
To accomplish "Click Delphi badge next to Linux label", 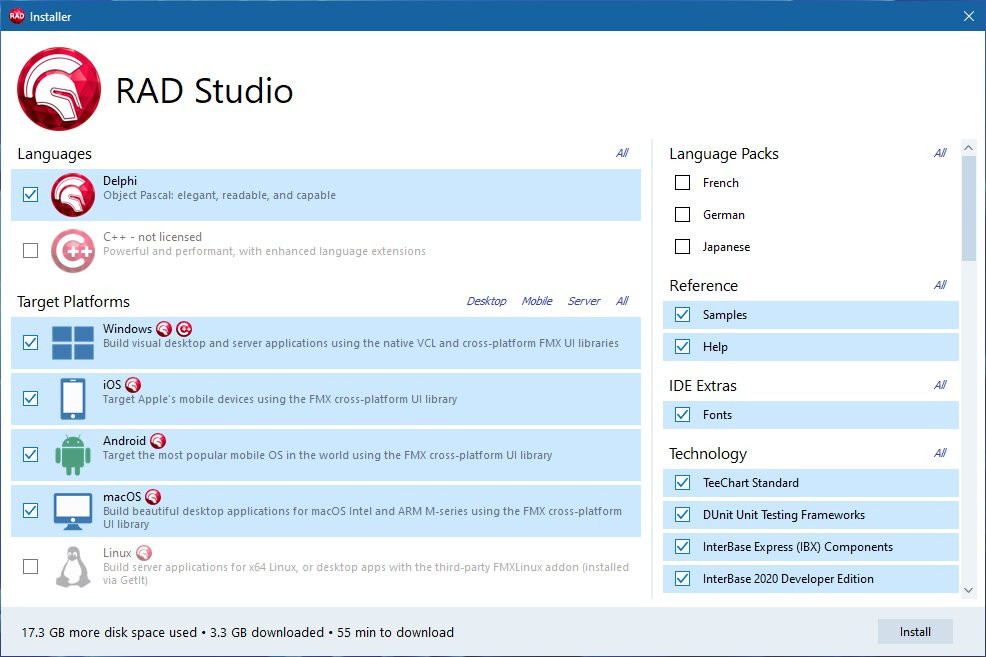I will point(144,553).
